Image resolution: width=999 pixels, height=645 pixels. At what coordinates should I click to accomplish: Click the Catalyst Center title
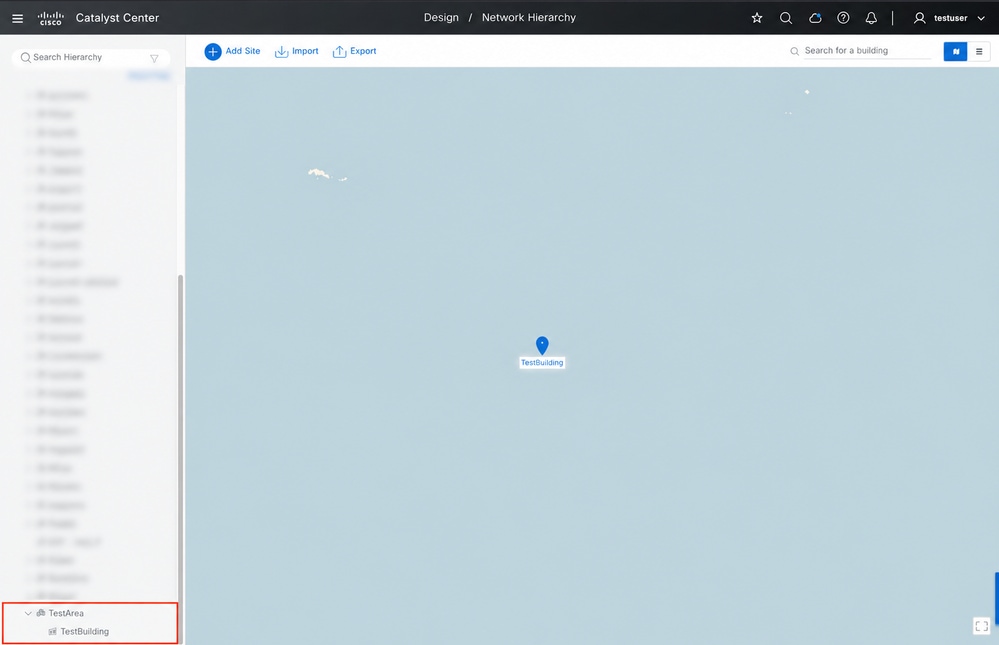(x=117, y=18)
